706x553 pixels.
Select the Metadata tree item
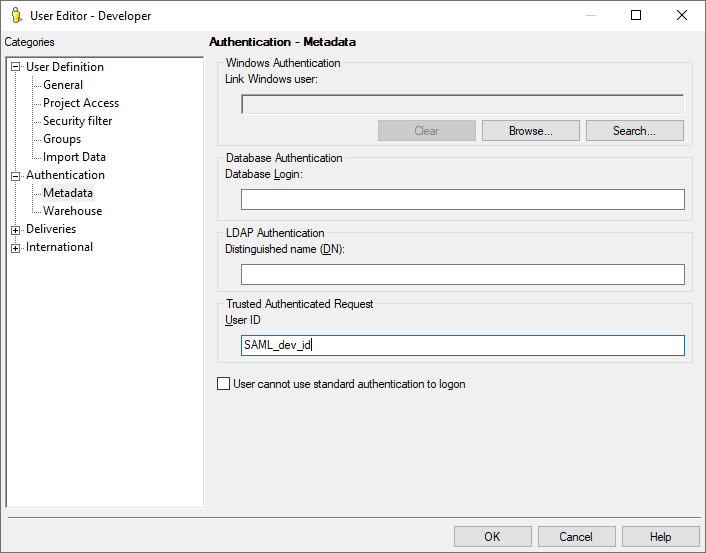coord(67,193)
